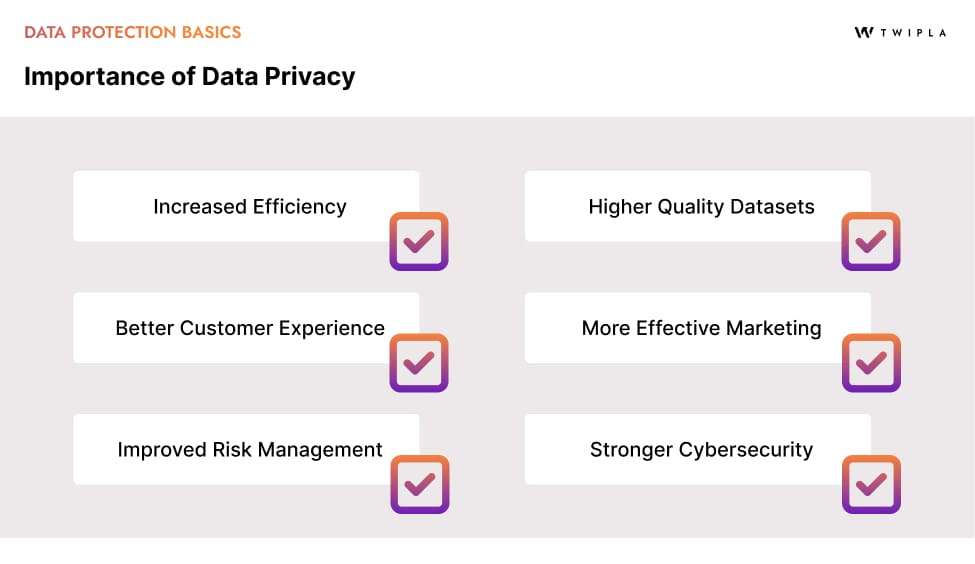This screenshot has height=564, width=975.
Task: Open the Better Customer Experience card label
Action: pyautogui.click(x=250, y=328)
